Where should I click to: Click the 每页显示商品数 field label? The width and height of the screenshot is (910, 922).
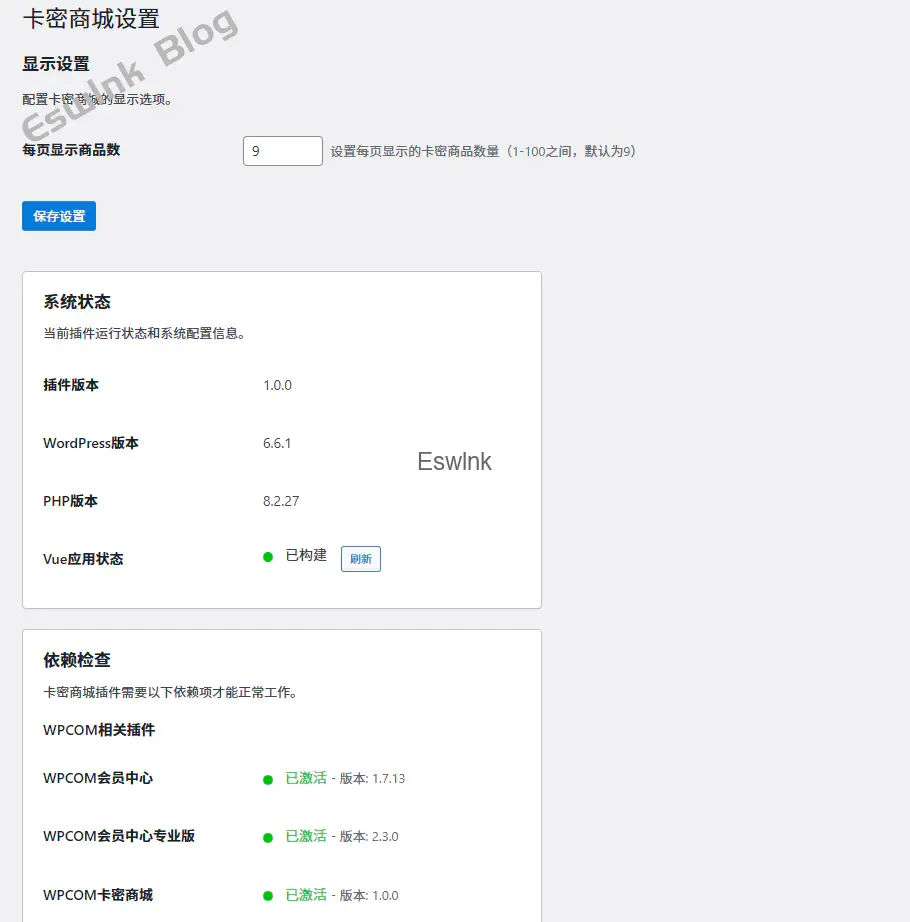71,150
